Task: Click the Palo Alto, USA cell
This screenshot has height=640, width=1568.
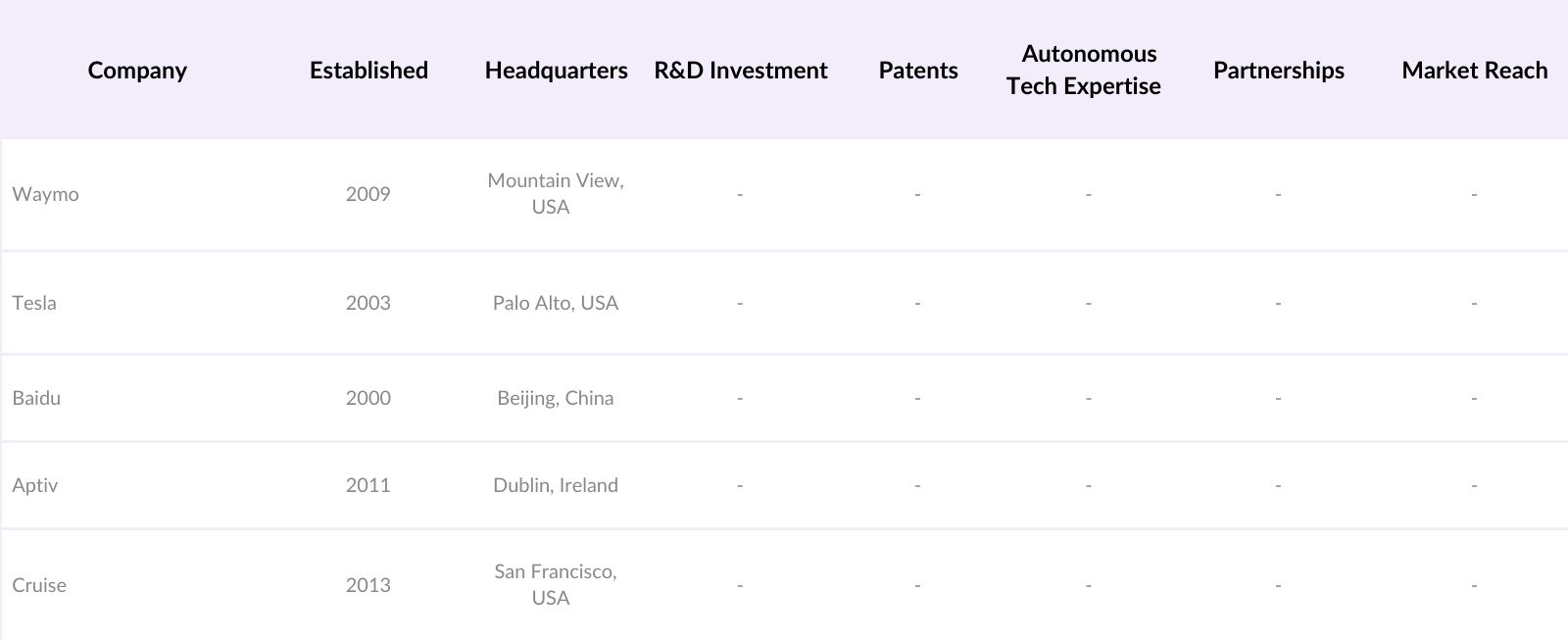Action: tap(555, 303)
